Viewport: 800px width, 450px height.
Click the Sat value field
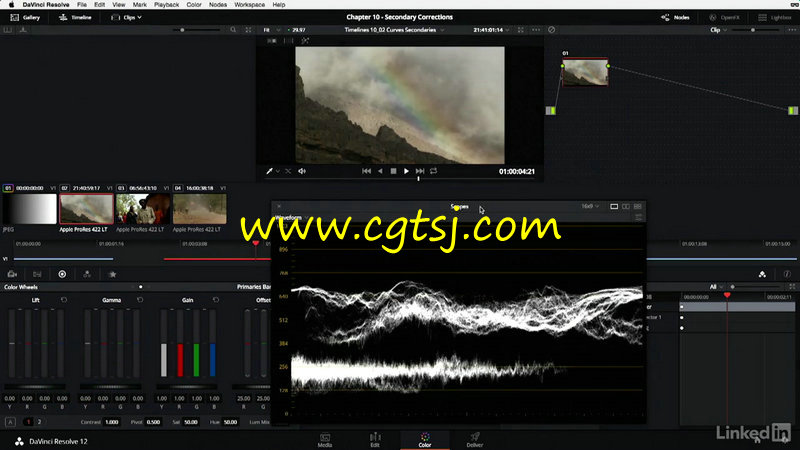pyautogui.click(x=191, y=422)
